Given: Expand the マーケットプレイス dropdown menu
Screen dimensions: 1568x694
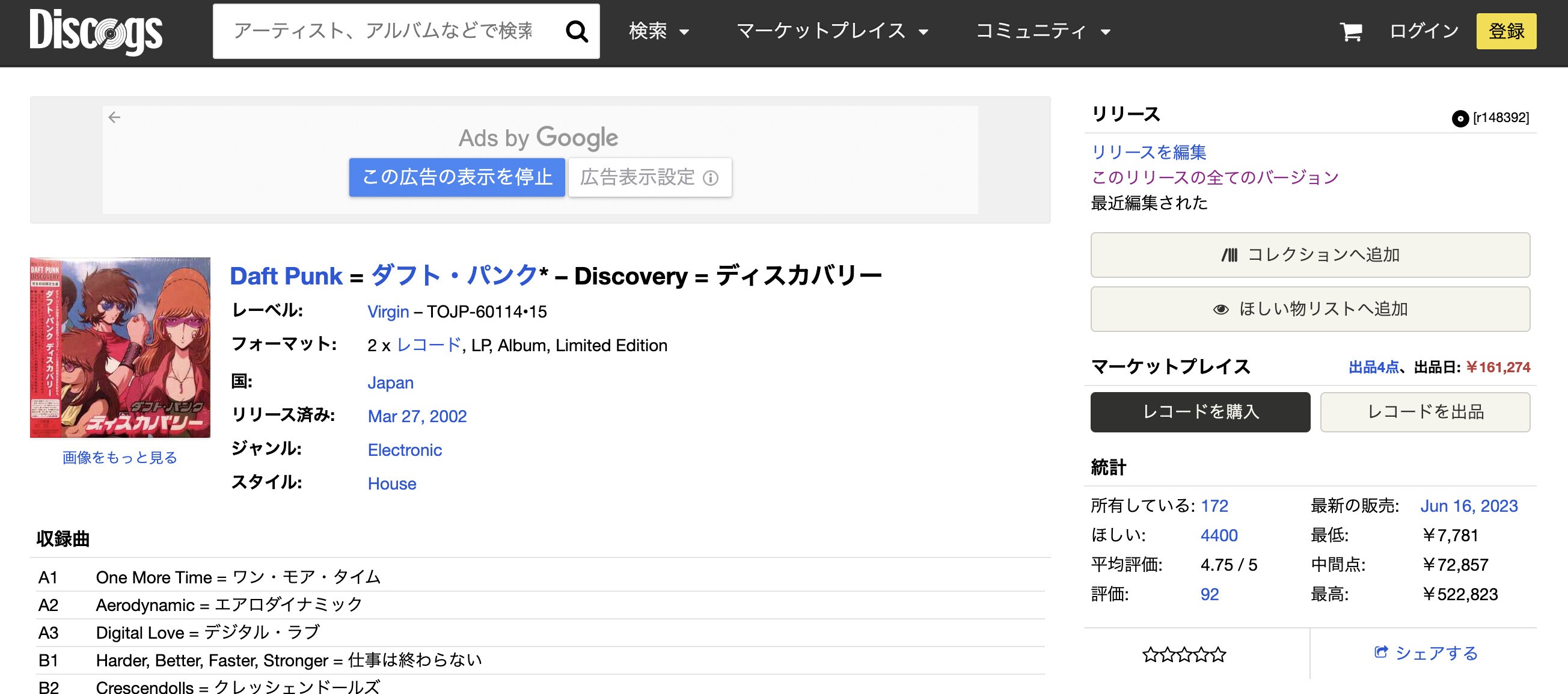Looking at the screenshot, I should (x=832, y=31).
